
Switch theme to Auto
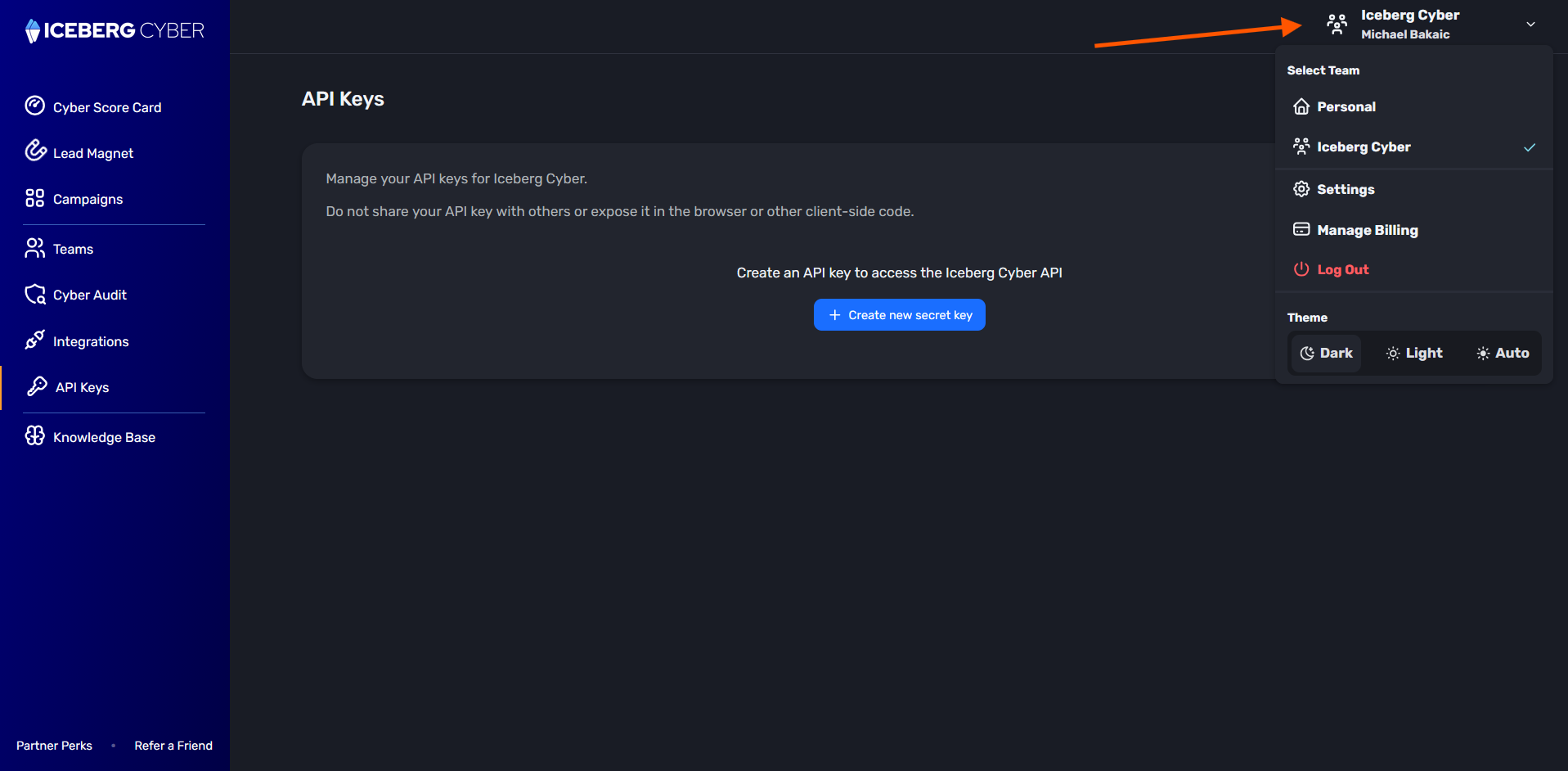click(1503, 353)
